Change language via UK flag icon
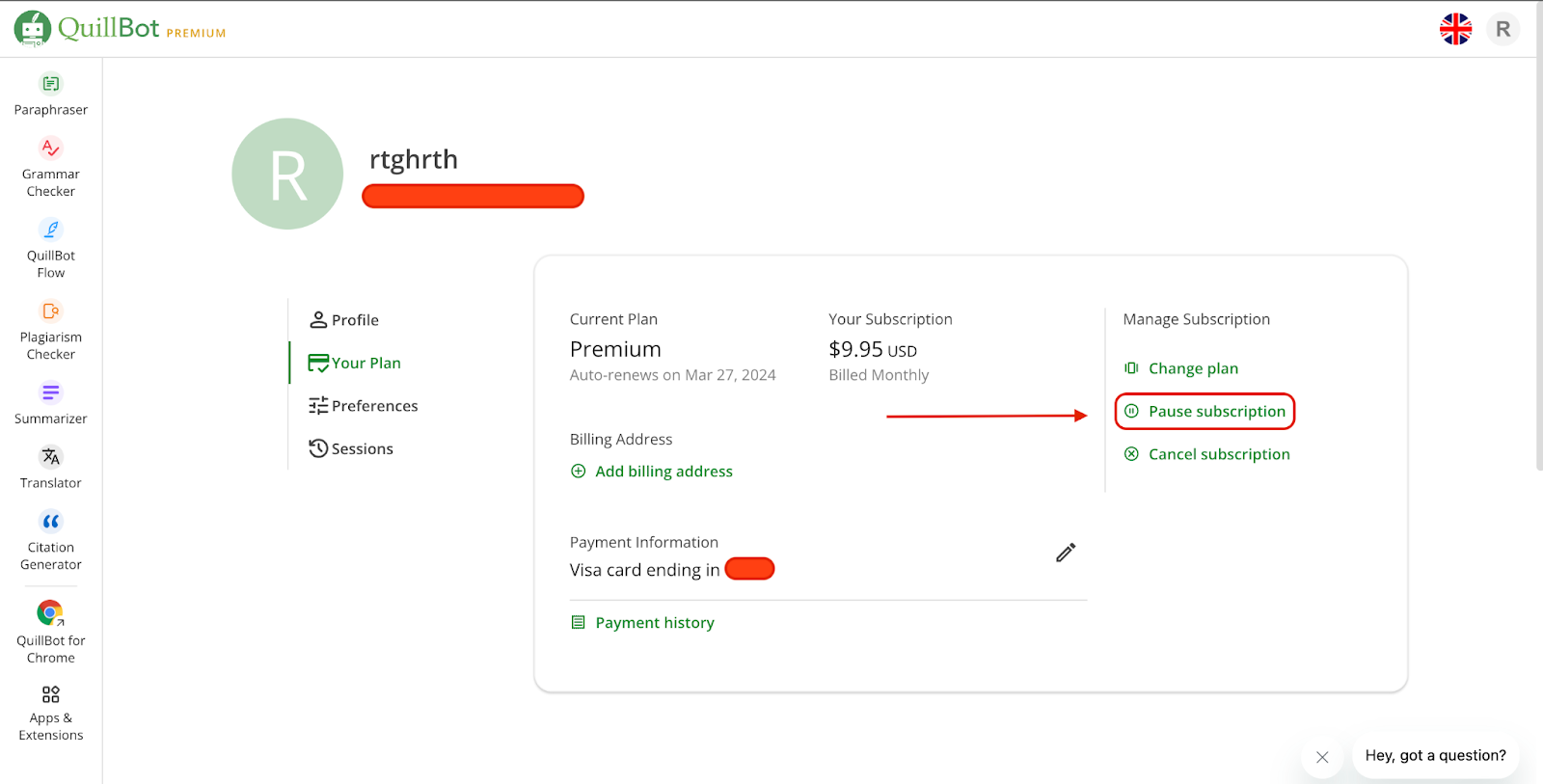The width and height of the screenshot is (1543, 784). tap(1455, 29)
